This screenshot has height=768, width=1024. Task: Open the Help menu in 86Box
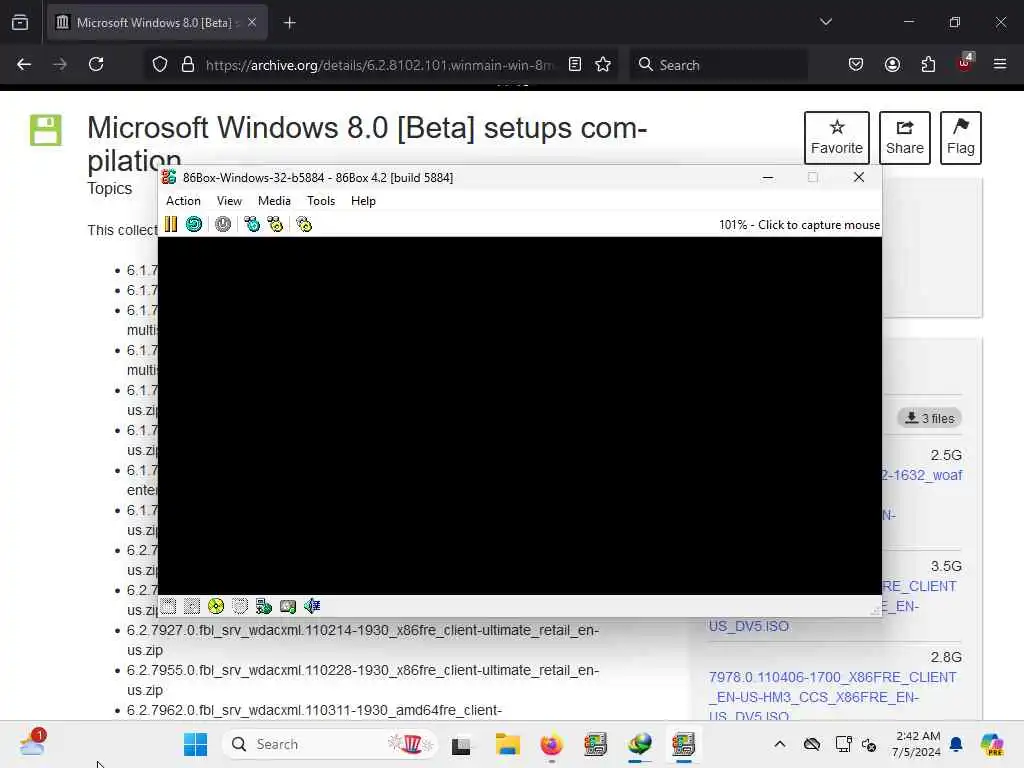363,200
